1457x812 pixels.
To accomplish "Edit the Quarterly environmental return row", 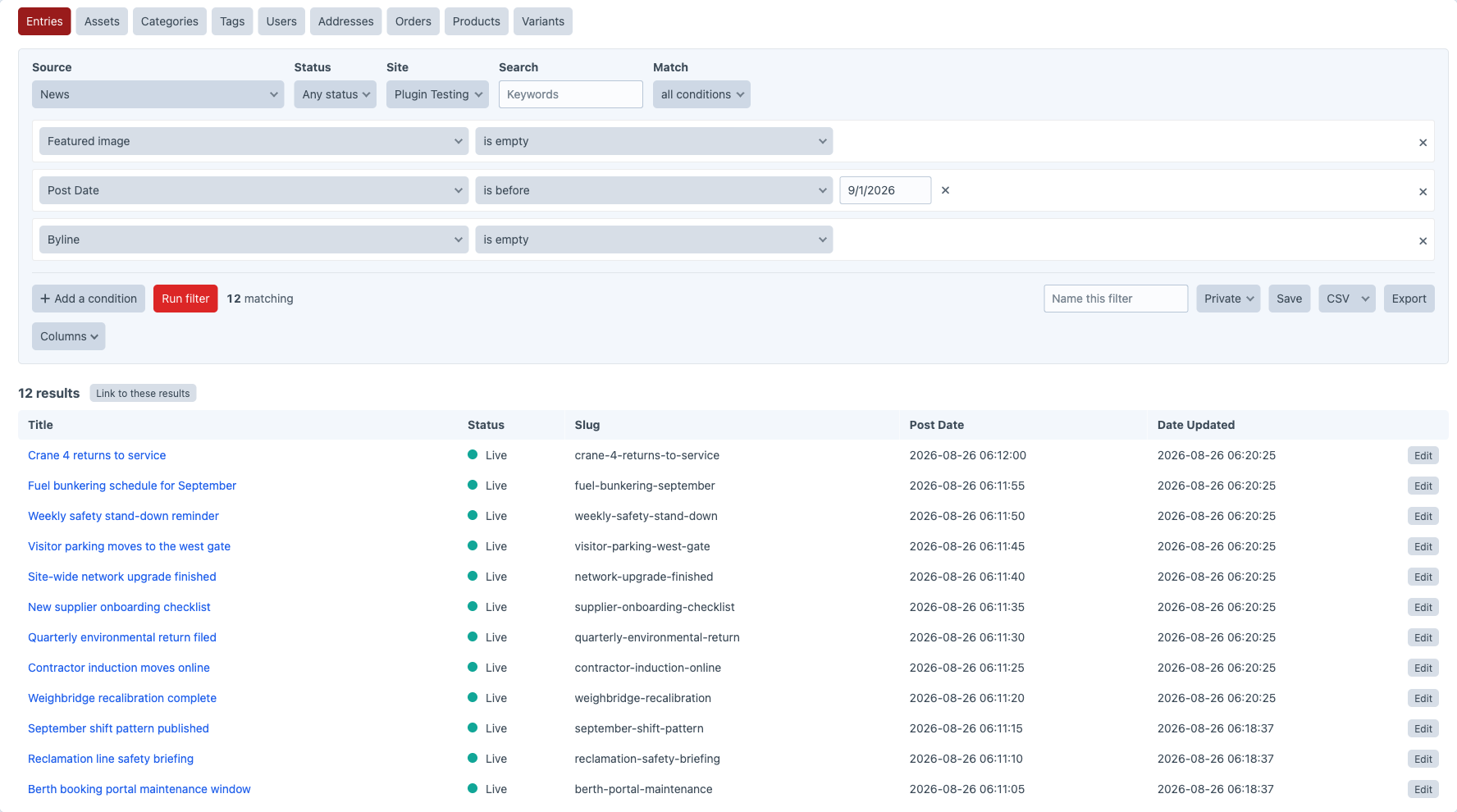I will (1423, 638).
